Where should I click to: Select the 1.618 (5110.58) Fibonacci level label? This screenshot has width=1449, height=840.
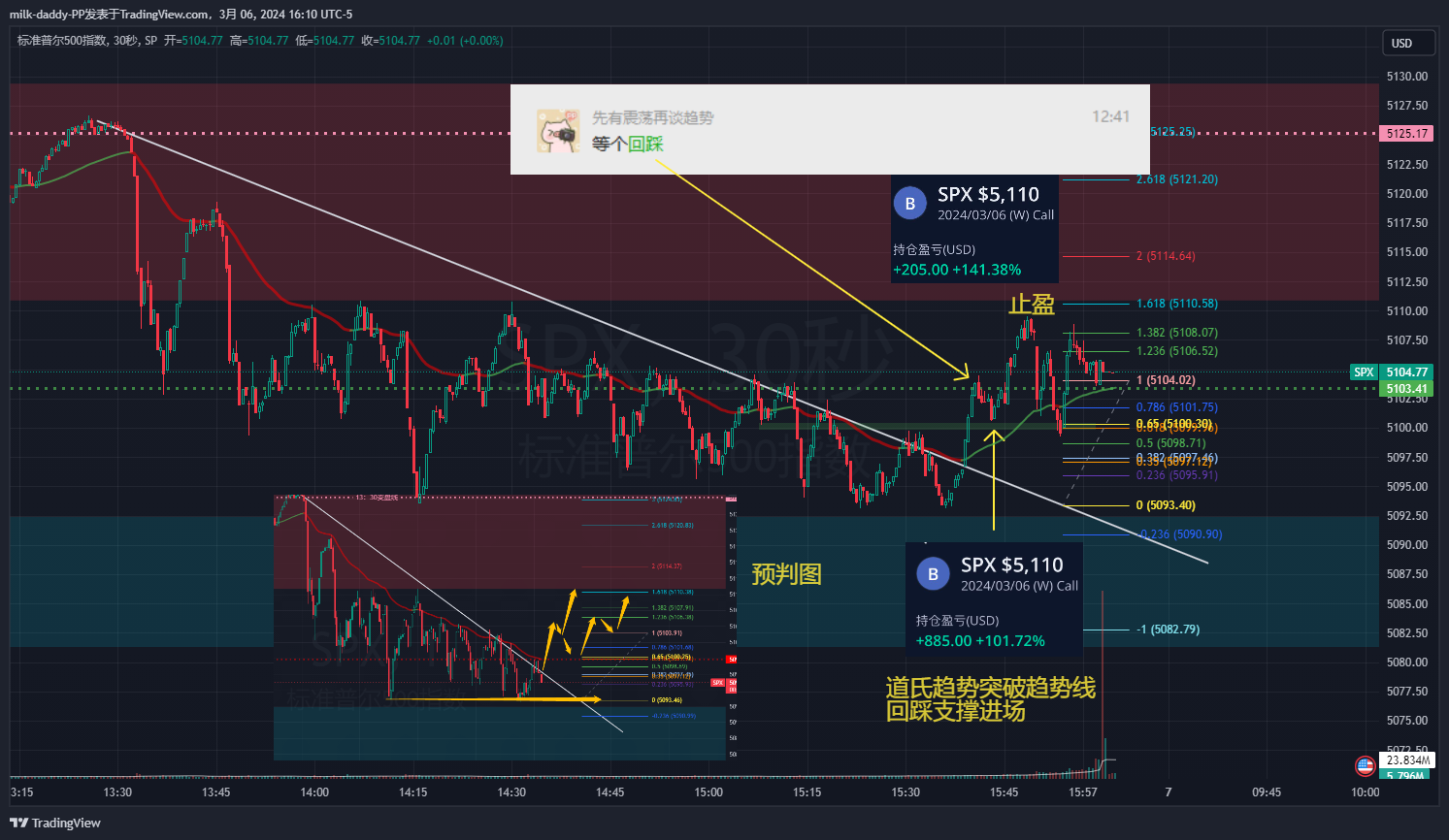coord(1176,304)
